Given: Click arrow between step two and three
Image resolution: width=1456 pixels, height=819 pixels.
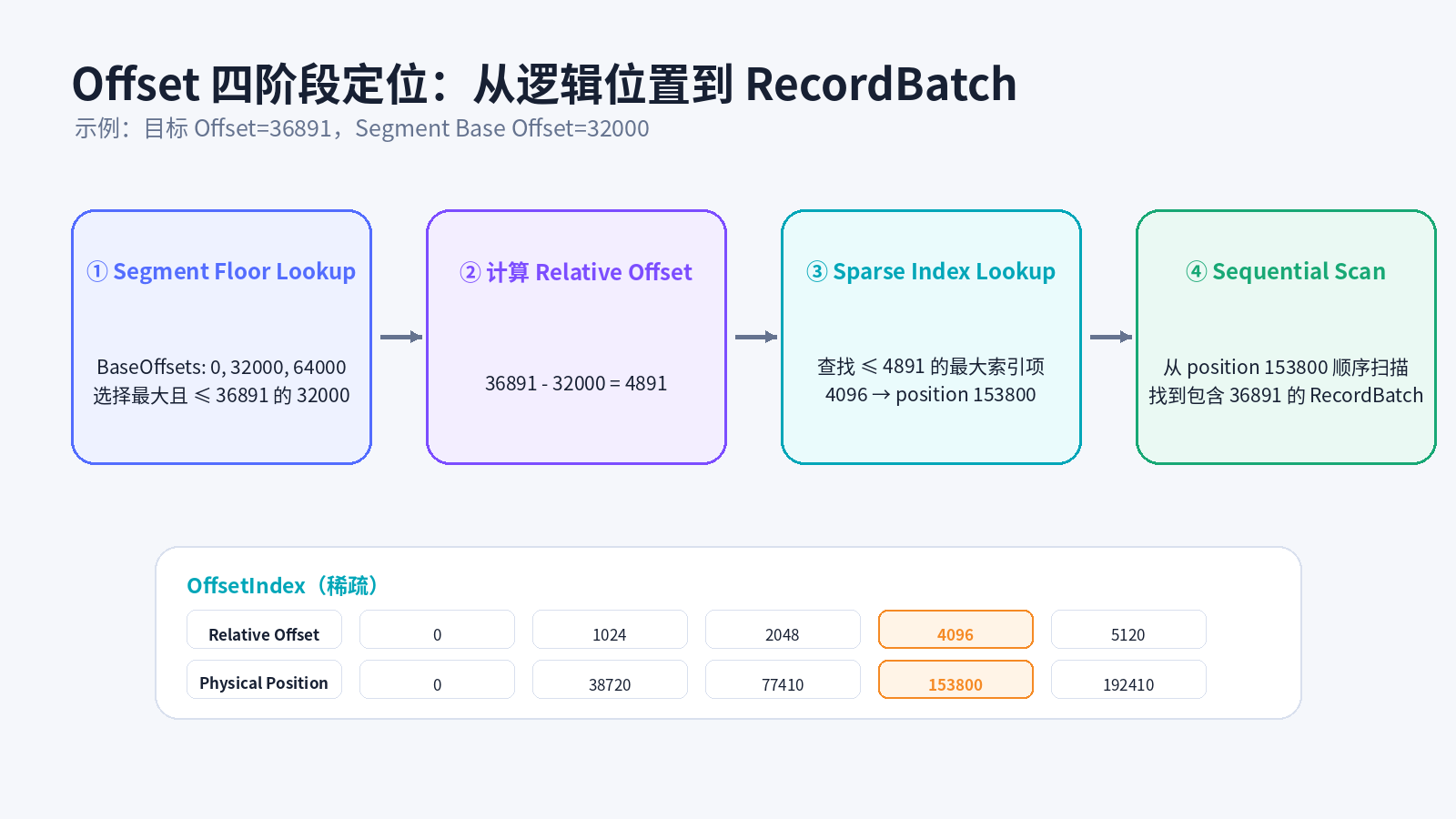Looking at the screenshot, I should 756,337.
